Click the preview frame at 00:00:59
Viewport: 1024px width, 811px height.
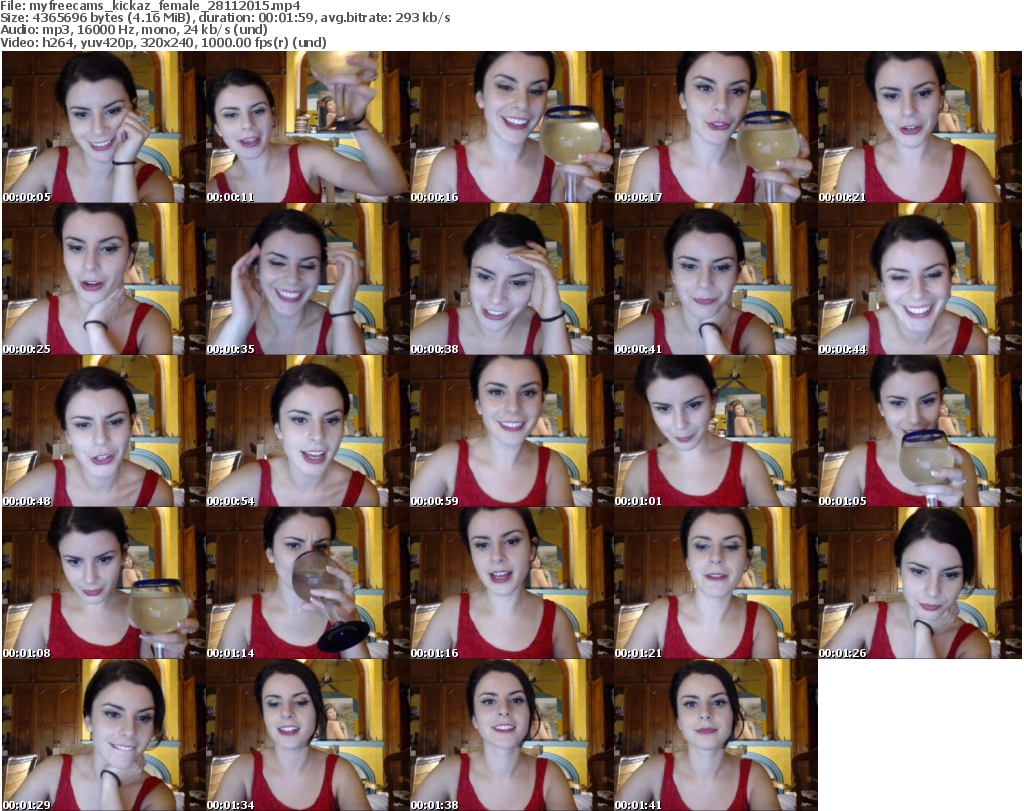511,431
